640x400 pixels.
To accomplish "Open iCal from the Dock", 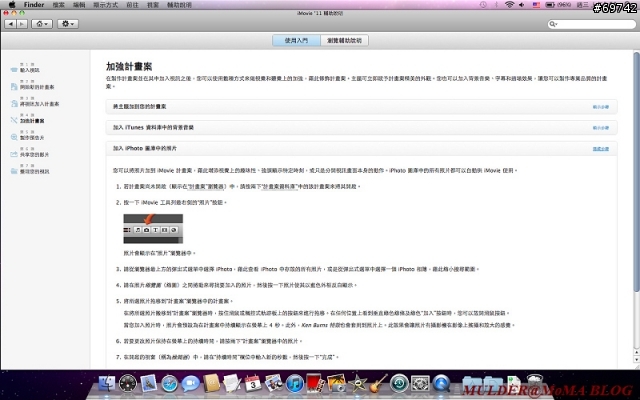I will coord(253,383).
